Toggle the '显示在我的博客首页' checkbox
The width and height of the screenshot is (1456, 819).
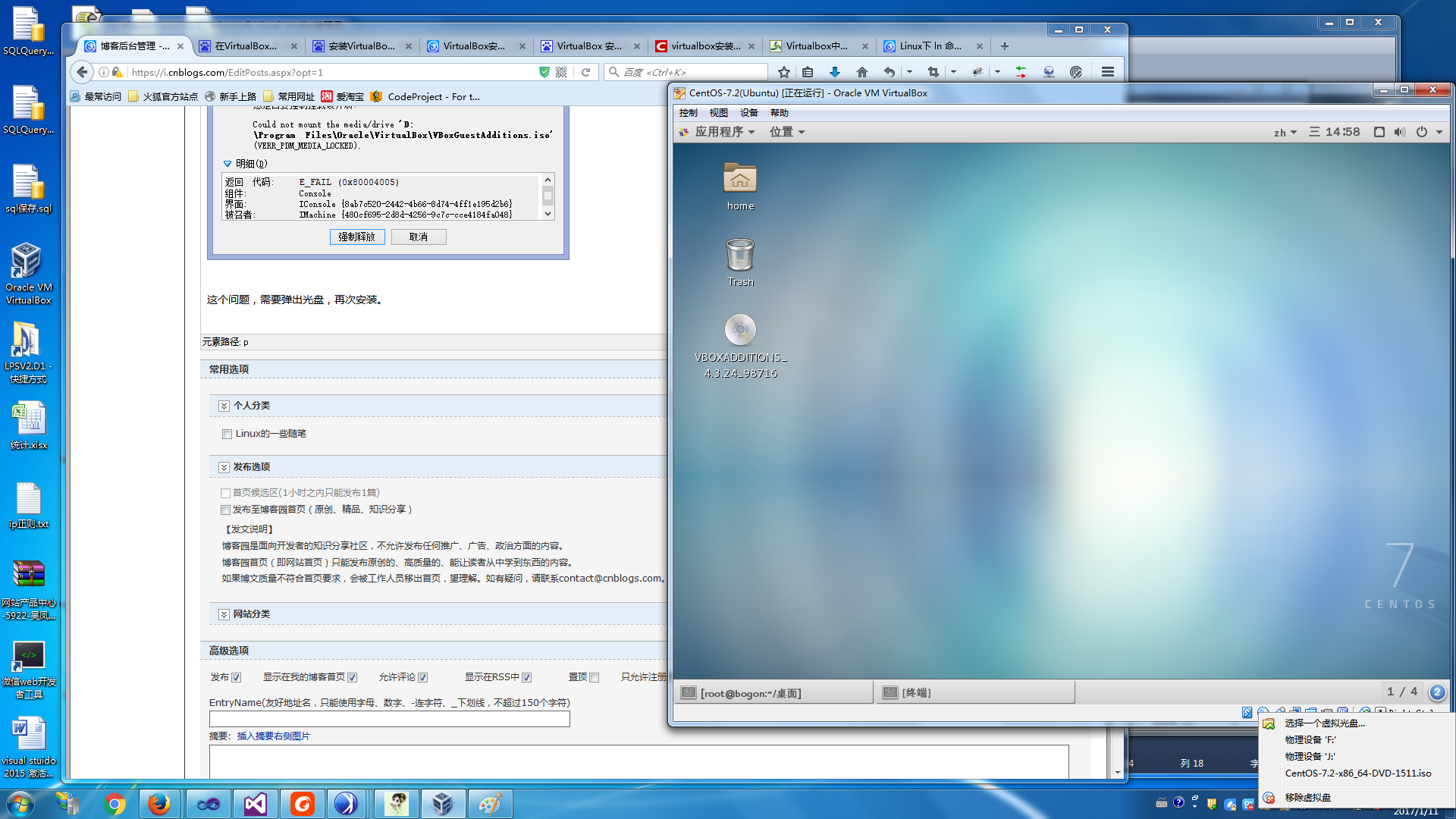coord(352,678)
